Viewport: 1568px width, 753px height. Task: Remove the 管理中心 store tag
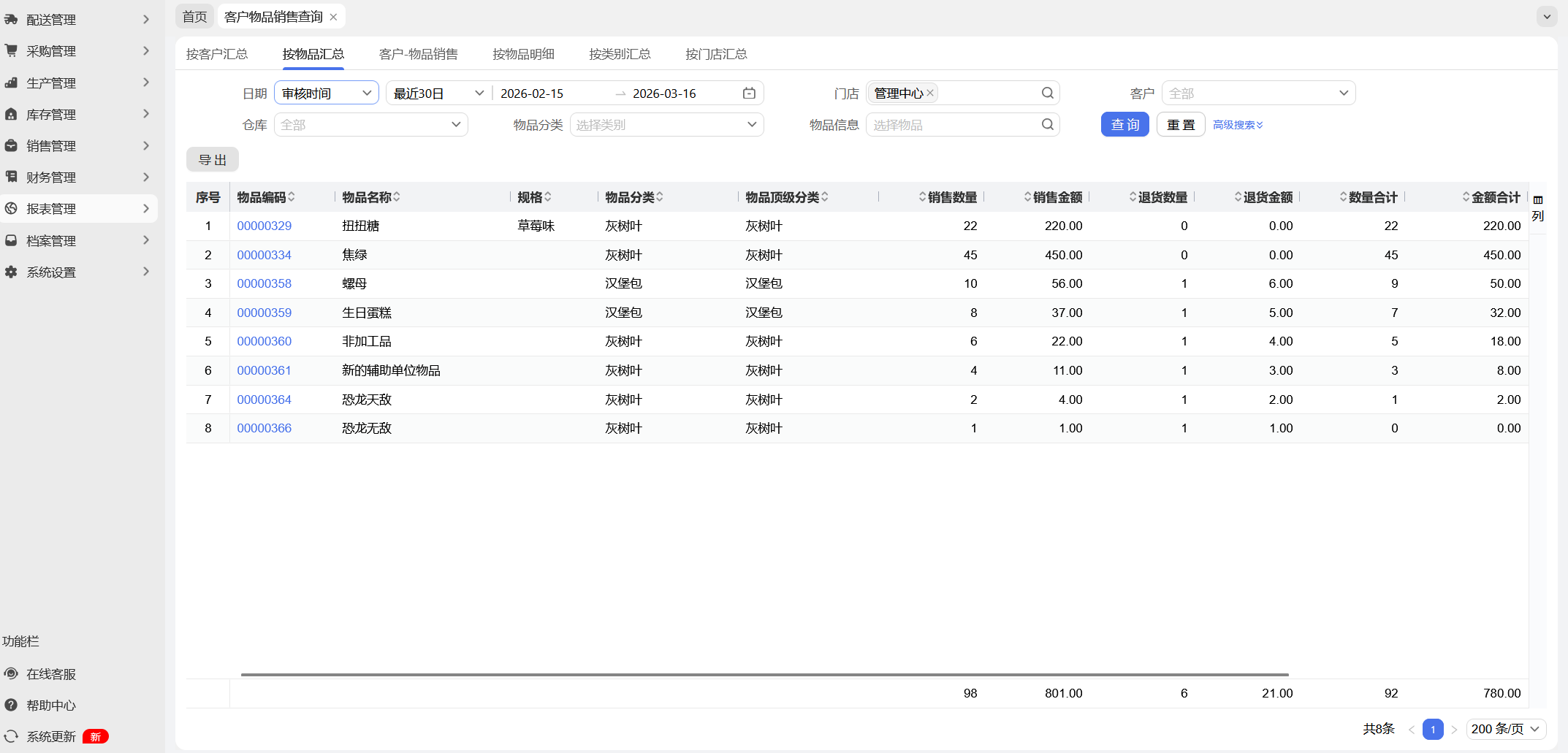[930, 93]
